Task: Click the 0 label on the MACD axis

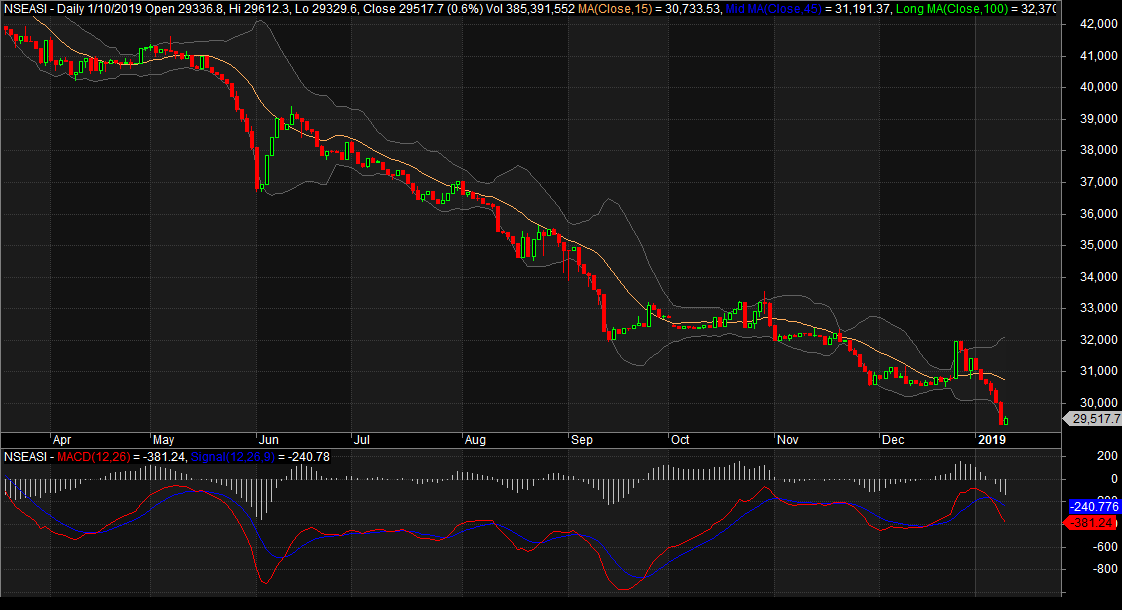Action: pos(1114,479)
